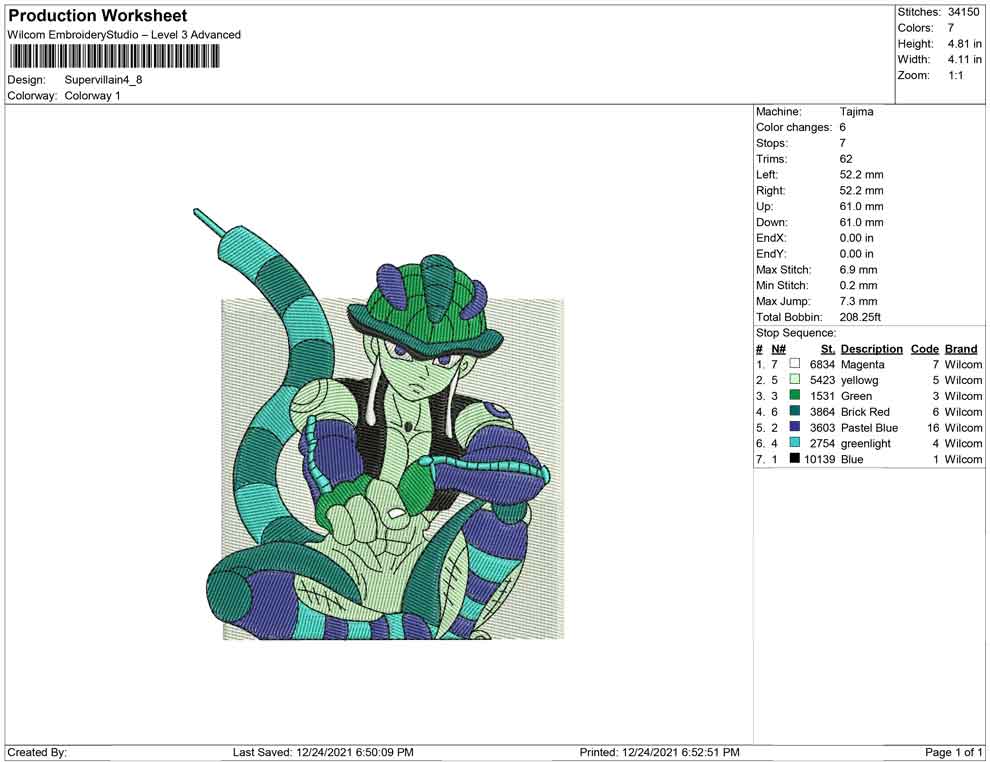Image resolution: width=990 pixels, height=762 pixels.
Task: Click the Zoom value "1:1"
Action: click(955, 75)
